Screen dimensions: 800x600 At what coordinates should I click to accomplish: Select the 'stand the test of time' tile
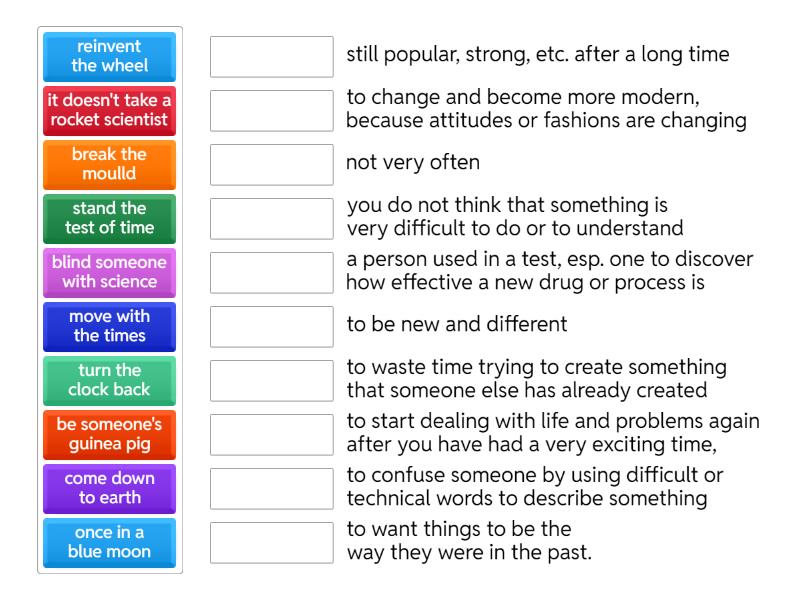(x=110, y=219)
